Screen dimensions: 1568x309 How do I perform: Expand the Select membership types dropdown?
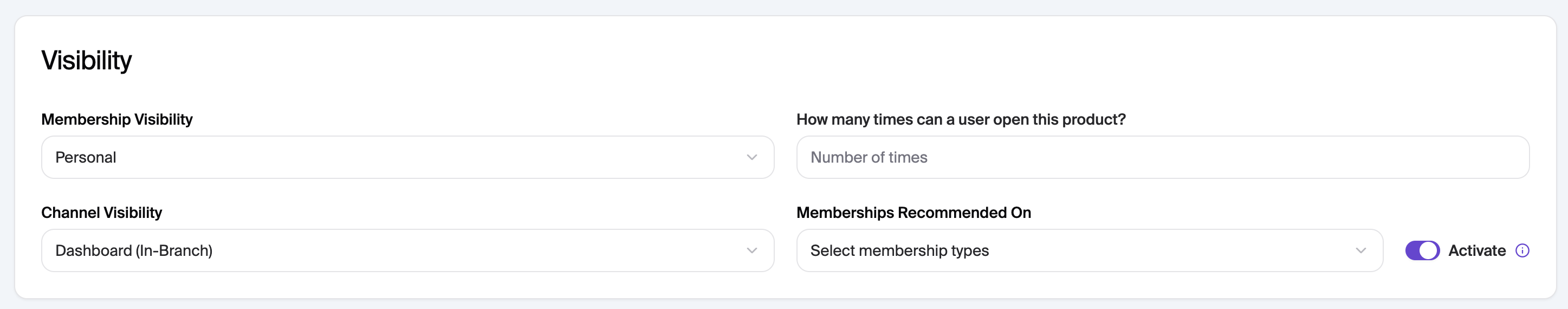click(1089, 250)
